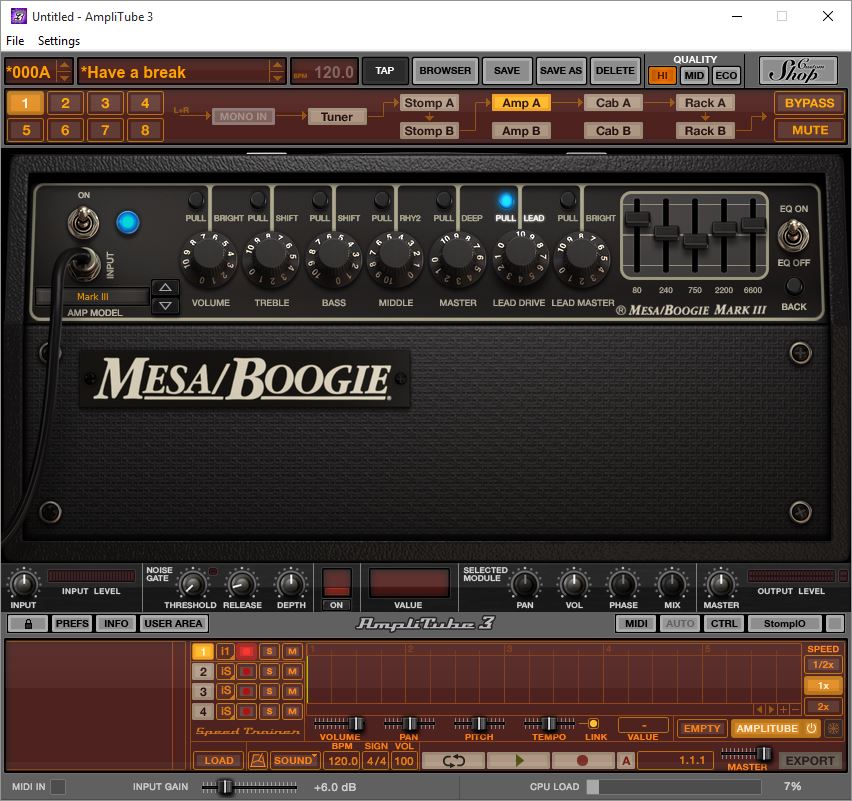Zoom in timeline with plus icon
This screenshot has width=852, height=801.
[784, 710]
